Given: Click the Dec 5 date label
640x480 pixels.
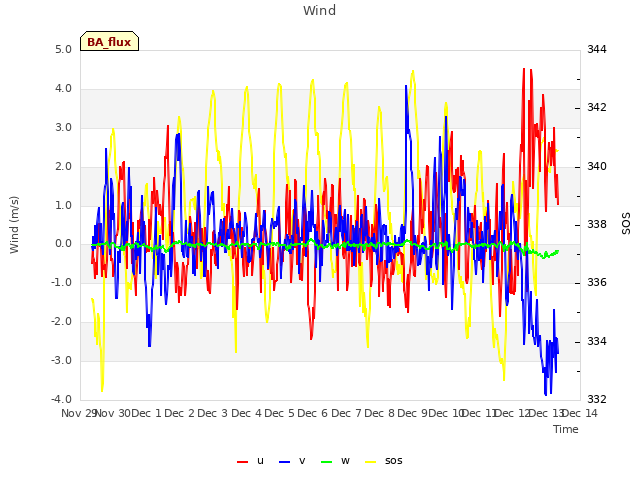Looking at the screenshot, I should tap(280, 413).
